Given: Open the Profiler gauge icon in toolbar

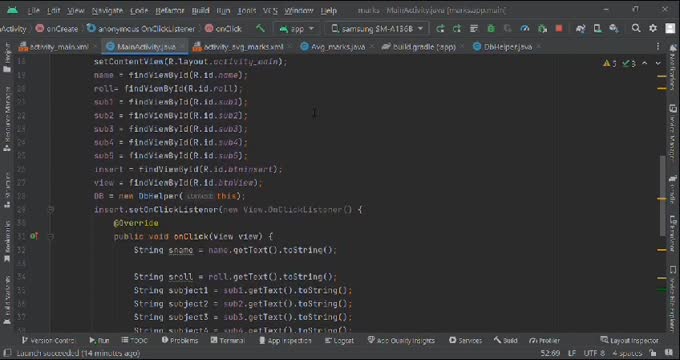Looking at the screenshot, I should click(525, 29).
